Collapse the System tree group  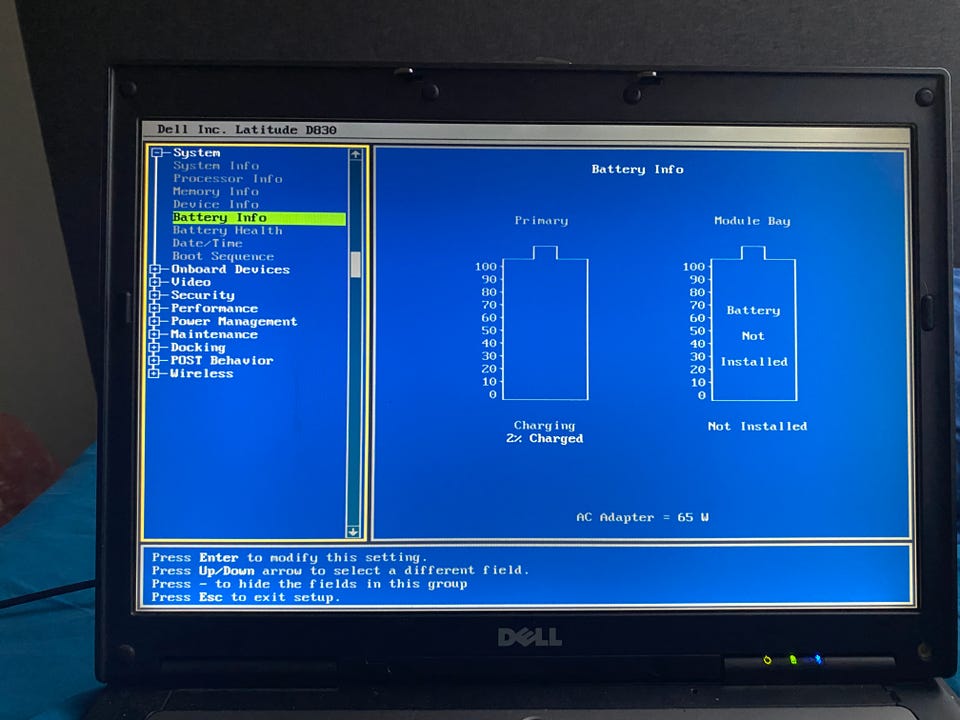tap(157, 152)
